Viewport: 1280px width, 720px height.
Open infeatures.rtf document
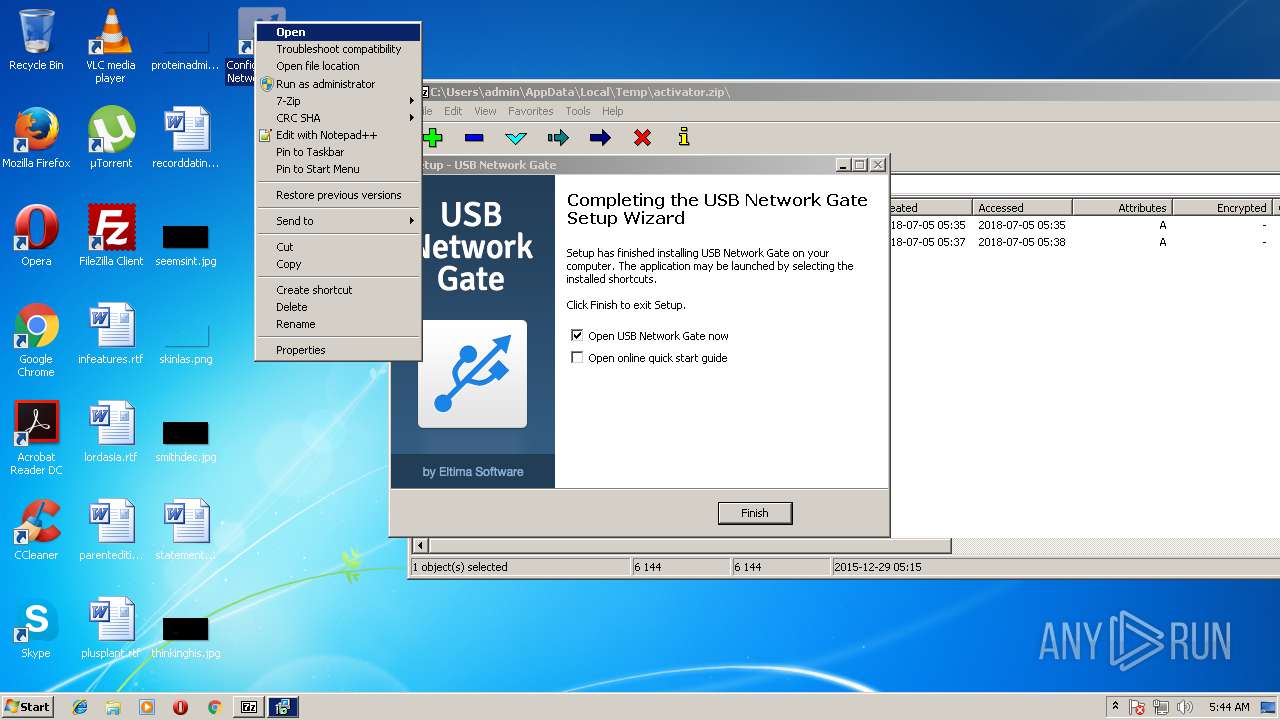pos(110,334)
